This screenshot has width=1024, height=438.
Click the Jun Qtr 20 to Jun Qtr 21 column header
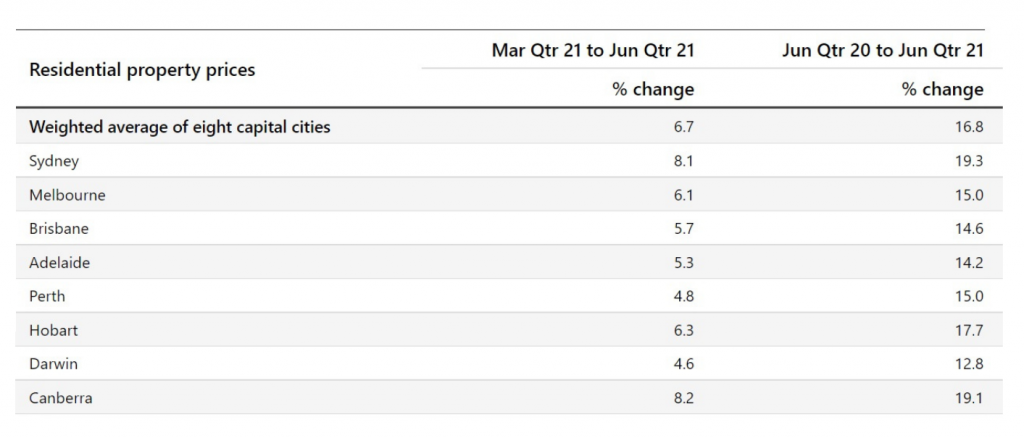click(x=882, y=50)
